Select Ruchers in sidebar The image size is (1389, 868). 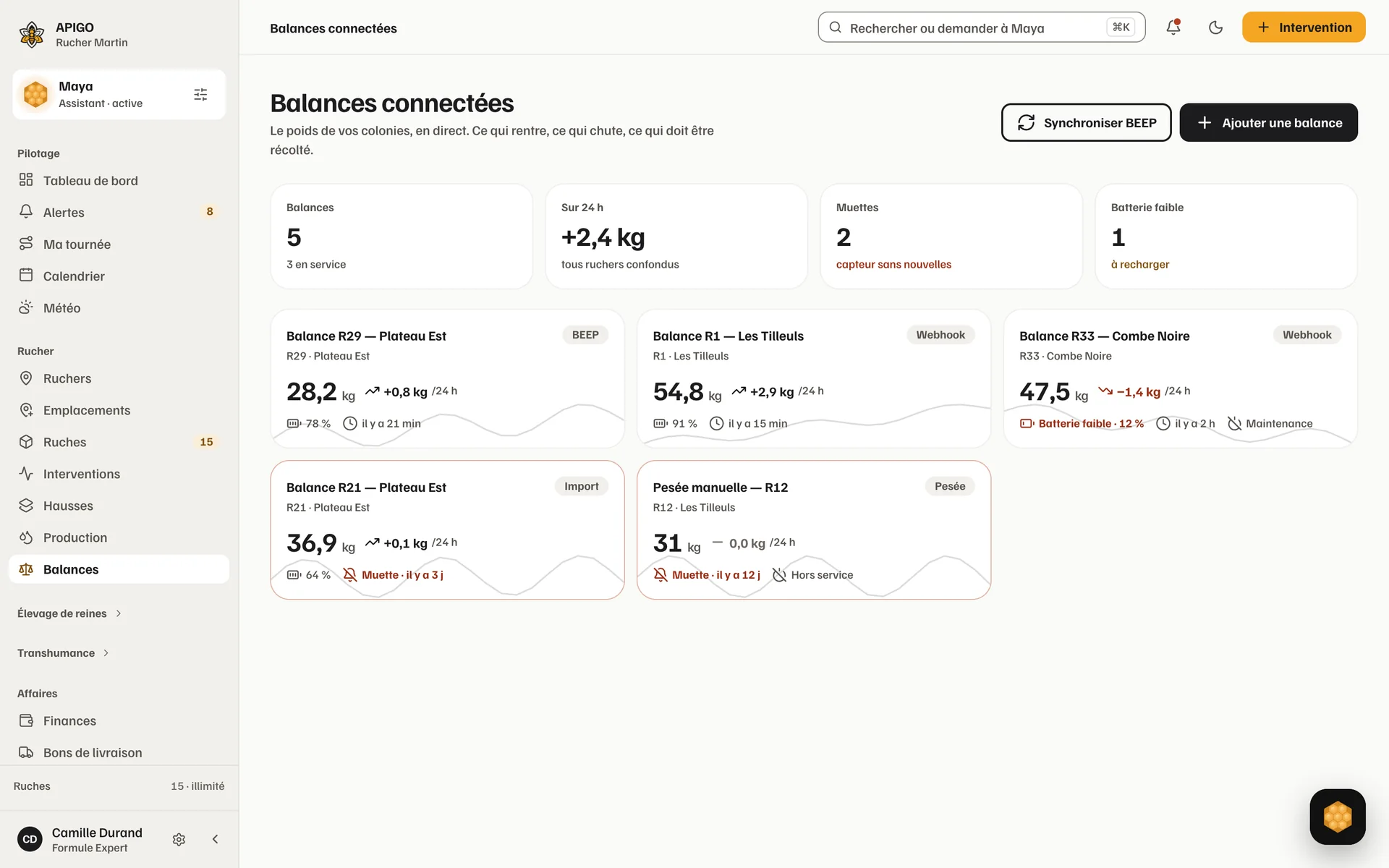119,378
